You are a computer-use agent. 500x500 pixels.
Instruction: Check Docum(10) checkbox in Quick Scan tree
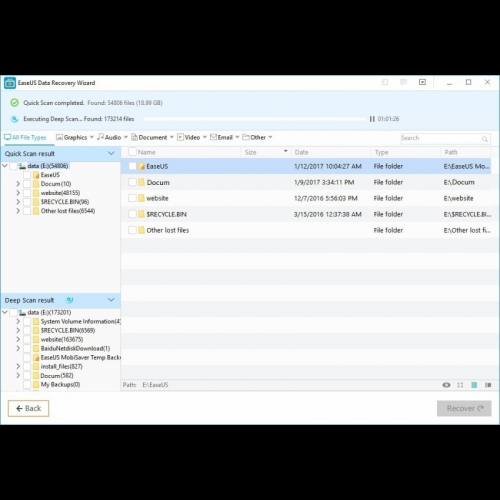click(x=27, y=184)
